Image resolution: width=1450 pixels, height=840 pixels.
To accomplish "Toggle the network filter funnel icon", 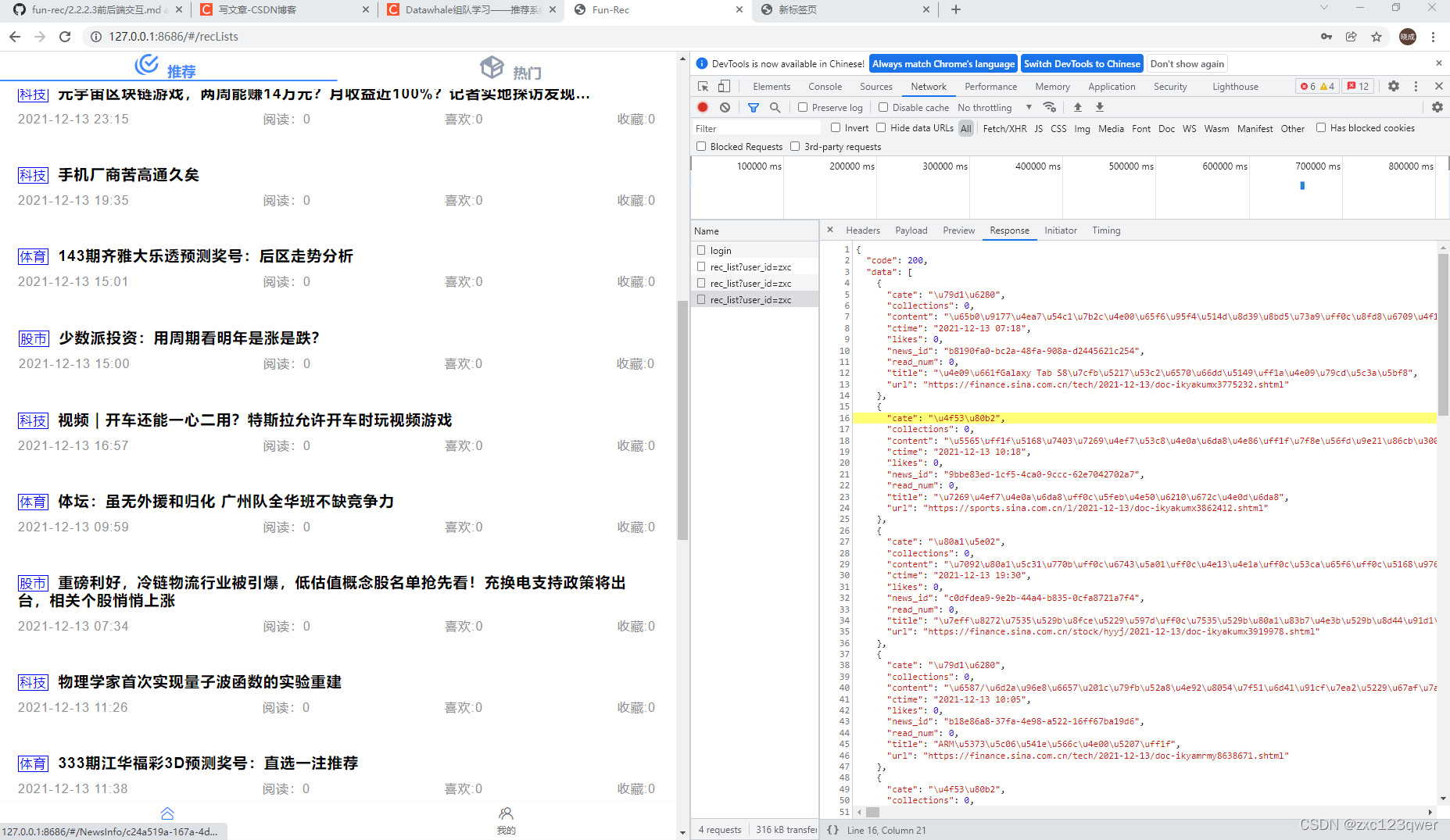I will pos(754,107).
